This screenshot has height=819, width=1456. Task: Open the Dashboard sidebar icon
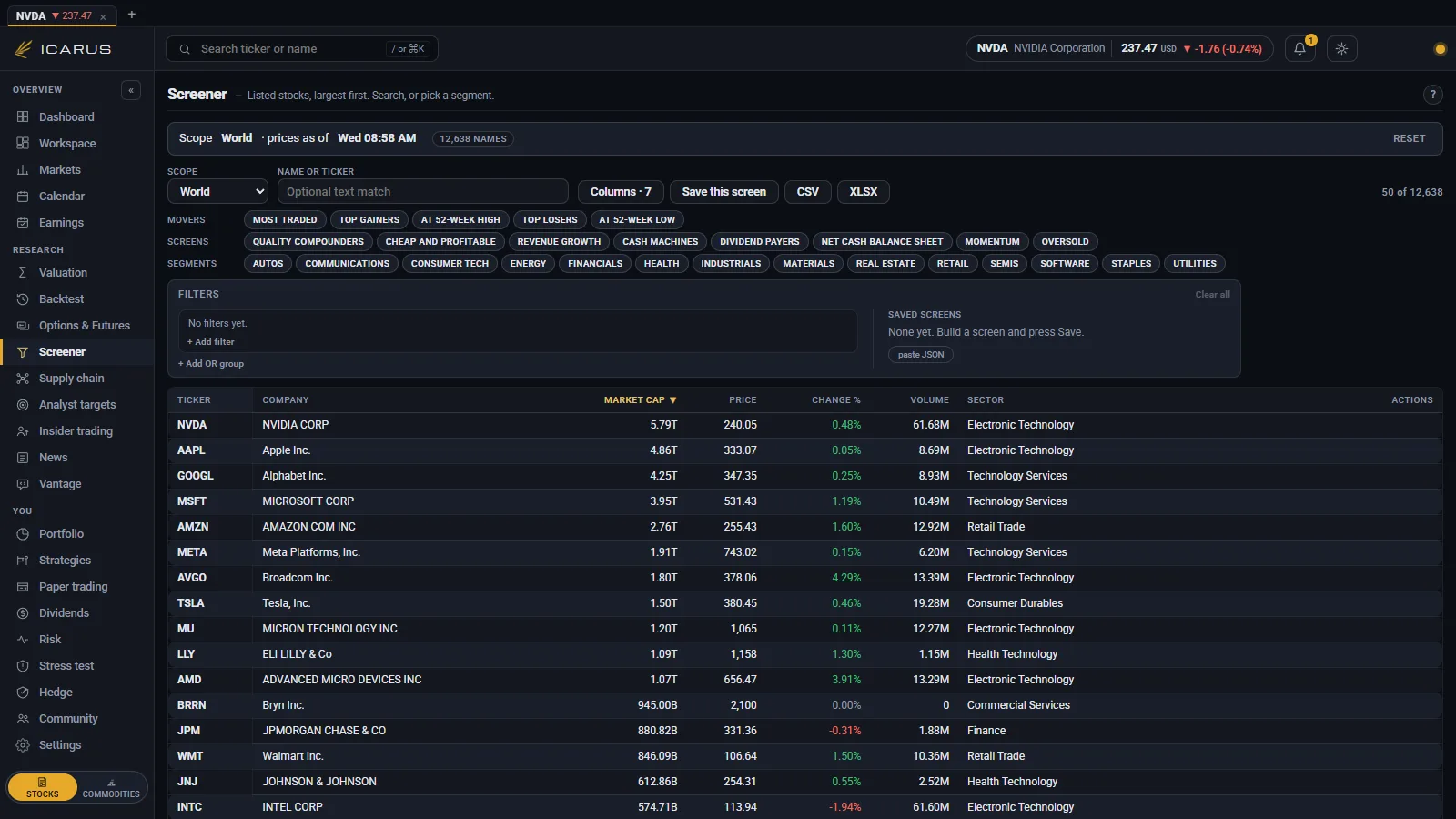pos(23,116)
